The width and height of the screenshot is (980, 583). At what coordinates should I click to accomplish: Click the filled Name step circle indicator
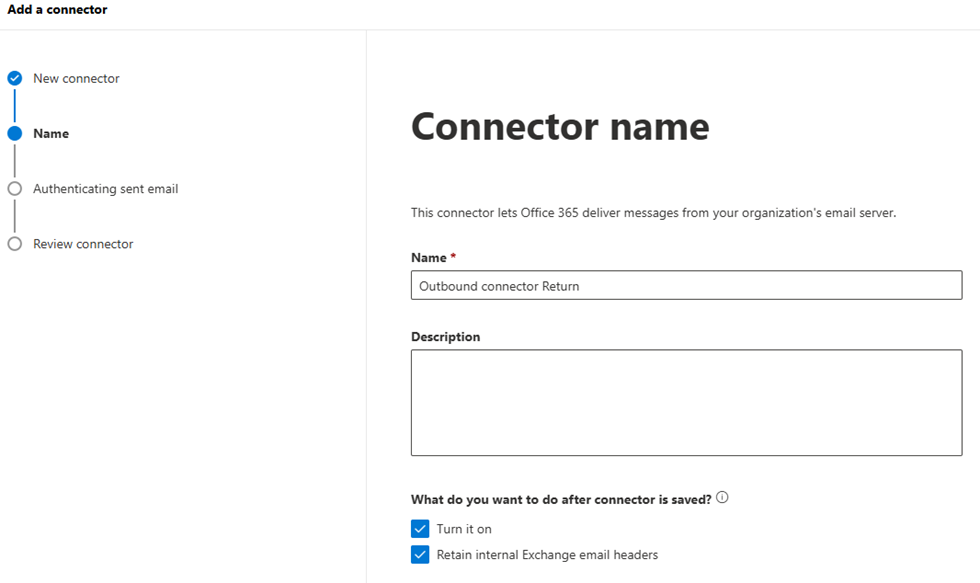14,133
